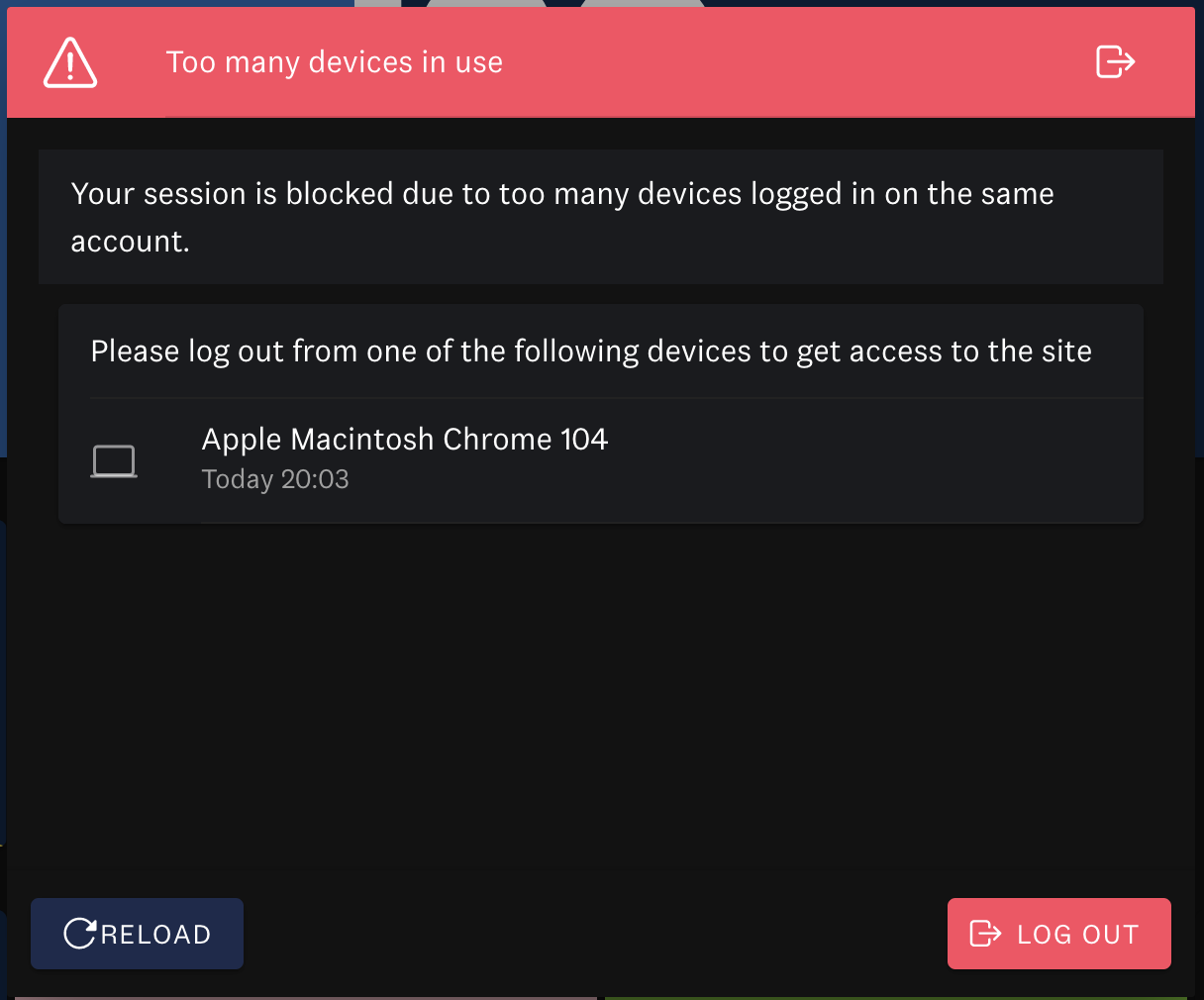Click the laptop device icon
This screenshot has height=1000, width=1204.
click(114, 461)
